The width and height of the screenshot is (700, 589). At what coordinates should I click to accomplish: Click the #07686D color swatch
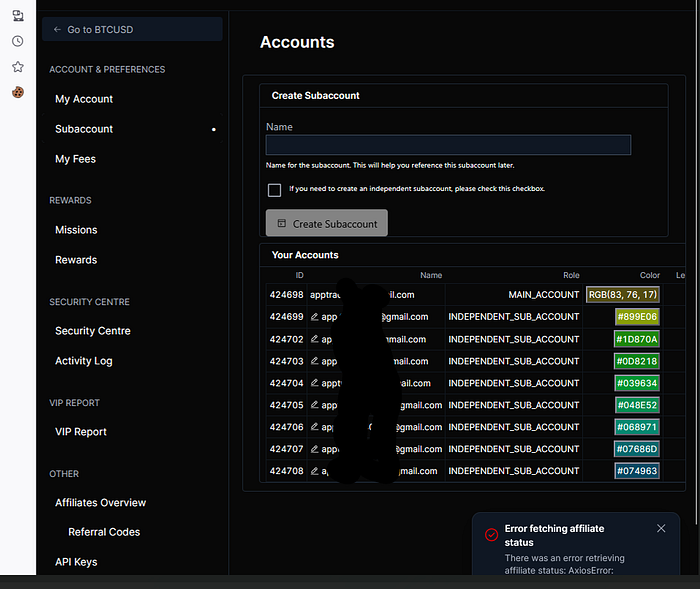pos(637,449)
